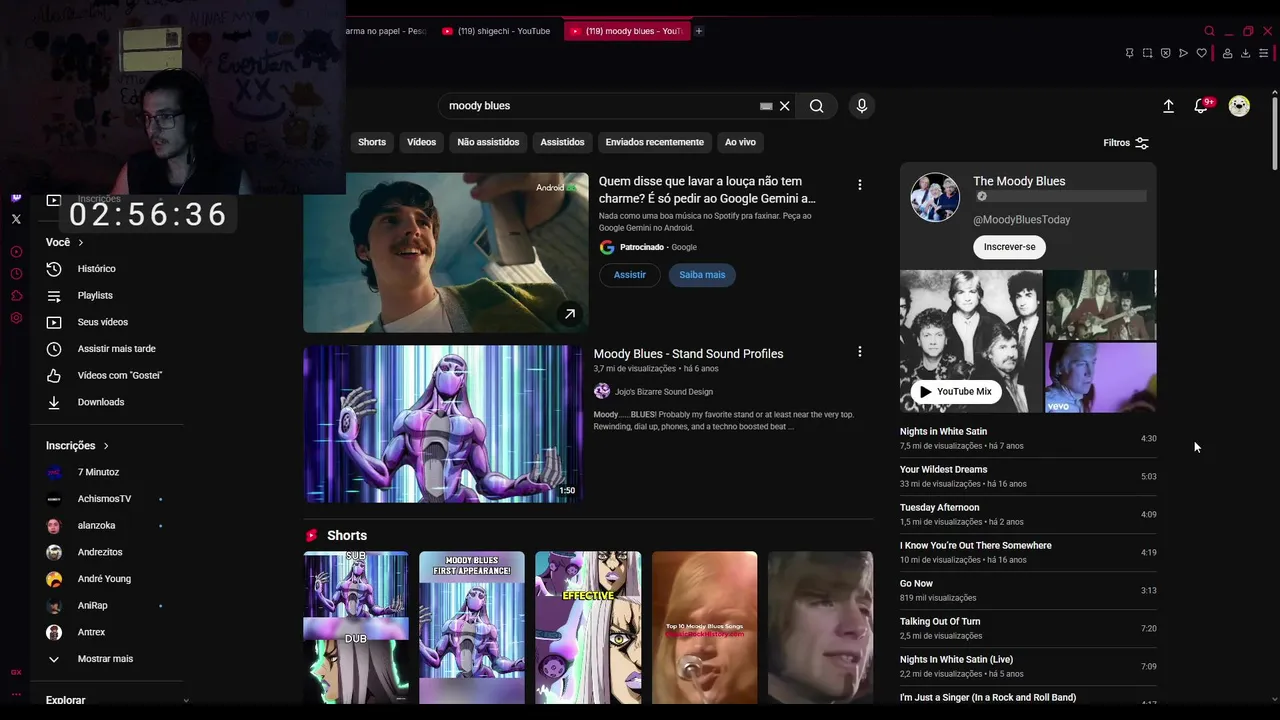Switch to '(119) moody blues' browser tab
This screenshot has width=1280, height=720.
pyautogui.click(x=626, y=31)
